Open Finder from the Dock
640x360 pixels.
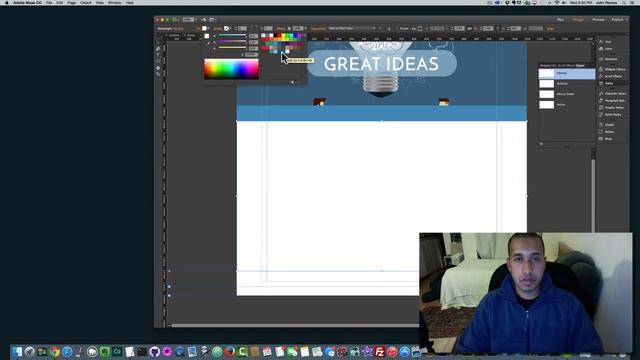click(x=17, y=351)
